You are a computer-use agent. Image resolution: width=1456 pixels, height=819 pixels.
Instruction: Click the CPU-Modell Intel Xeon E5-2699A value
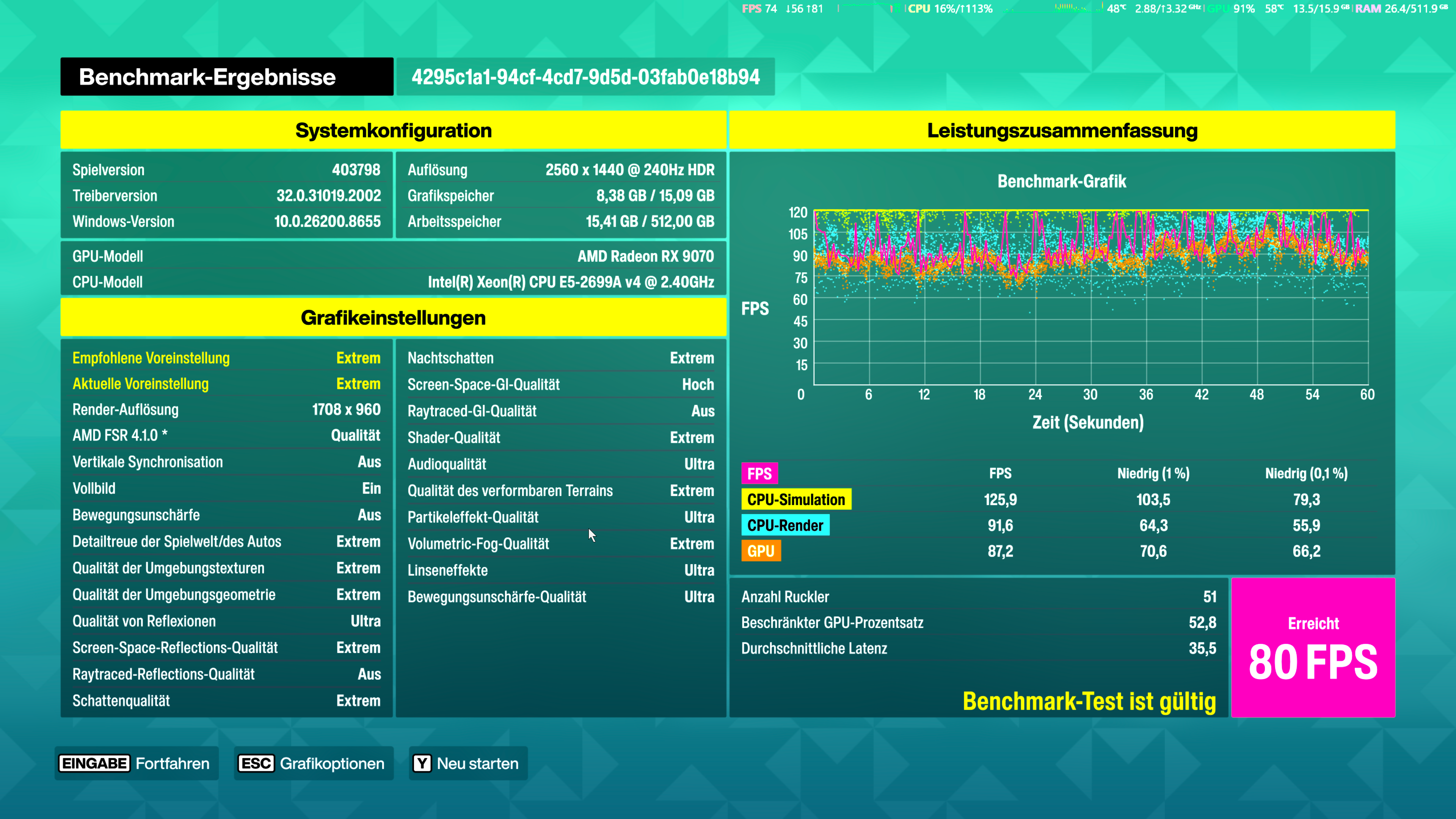coord(571,282)
